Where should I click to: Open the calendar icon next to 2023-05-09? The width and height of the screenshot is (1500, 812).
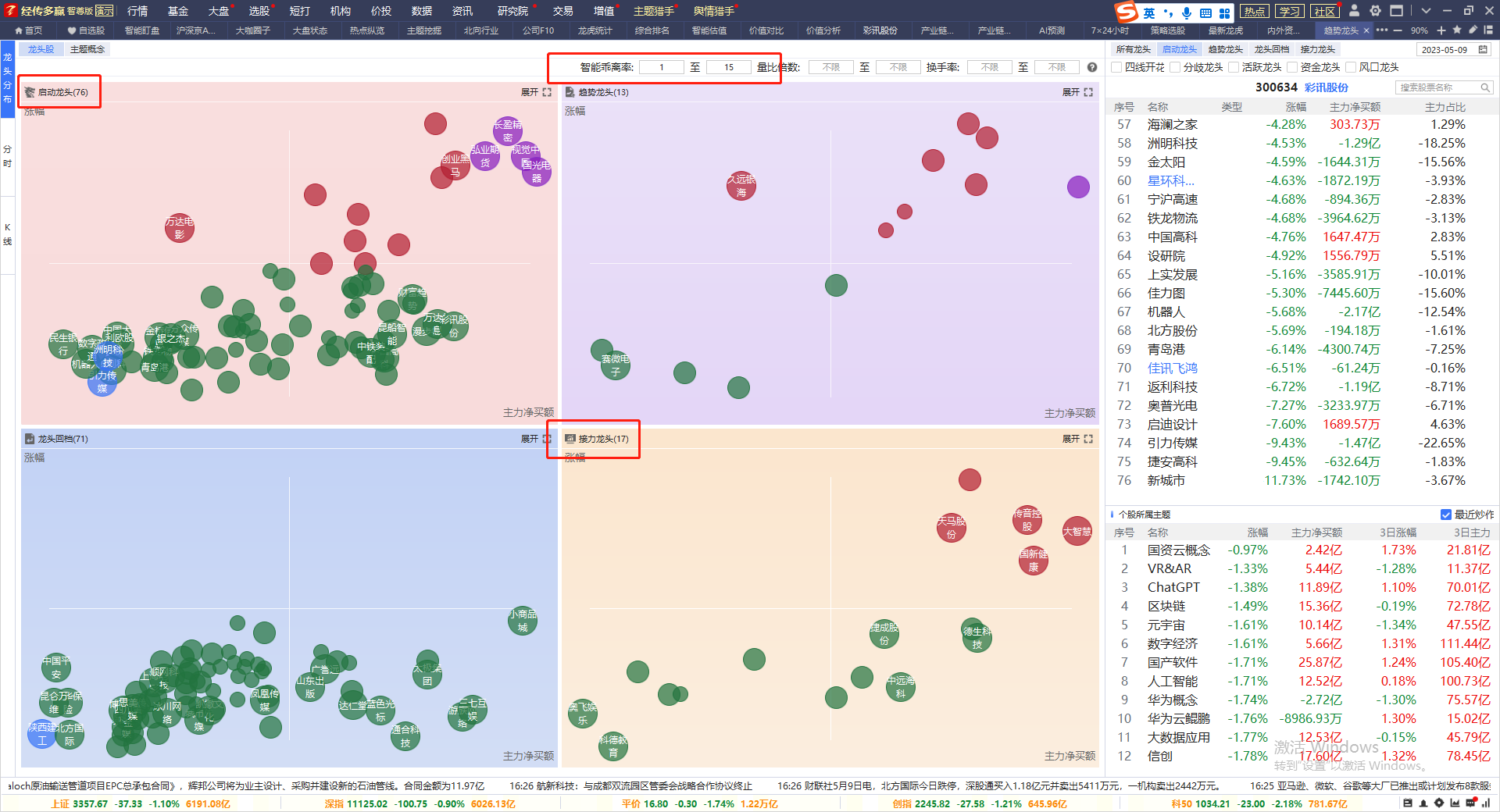[x=1483, y=49]
